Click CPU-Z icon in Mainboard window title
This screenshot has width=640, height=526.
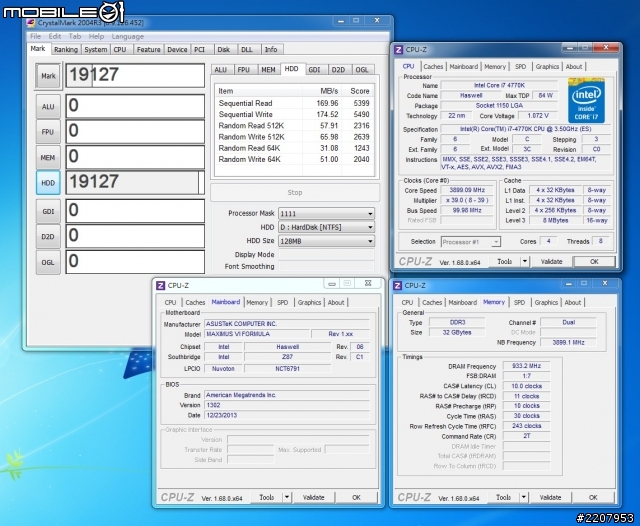coord(161,286)
